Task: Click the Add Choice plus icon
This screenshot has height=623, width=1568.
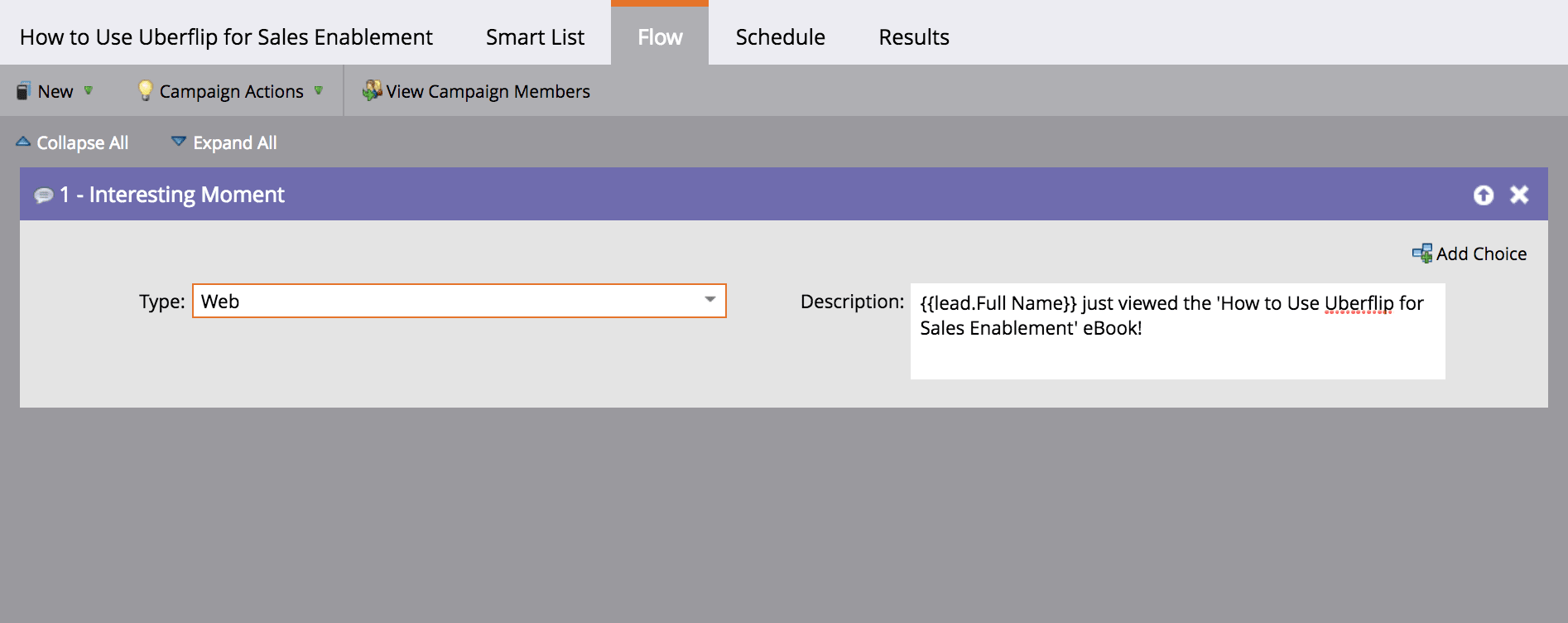Action: click(1422, 254)
